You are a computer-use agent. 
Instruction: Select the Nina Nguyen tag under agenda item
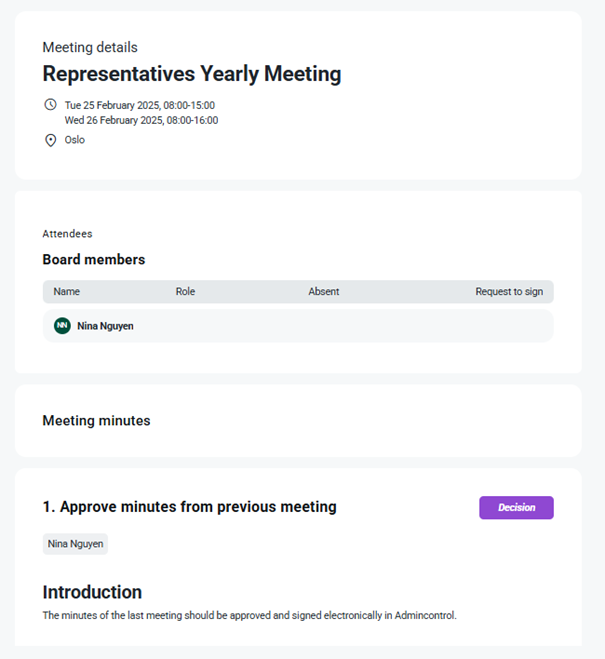point(75,544)
